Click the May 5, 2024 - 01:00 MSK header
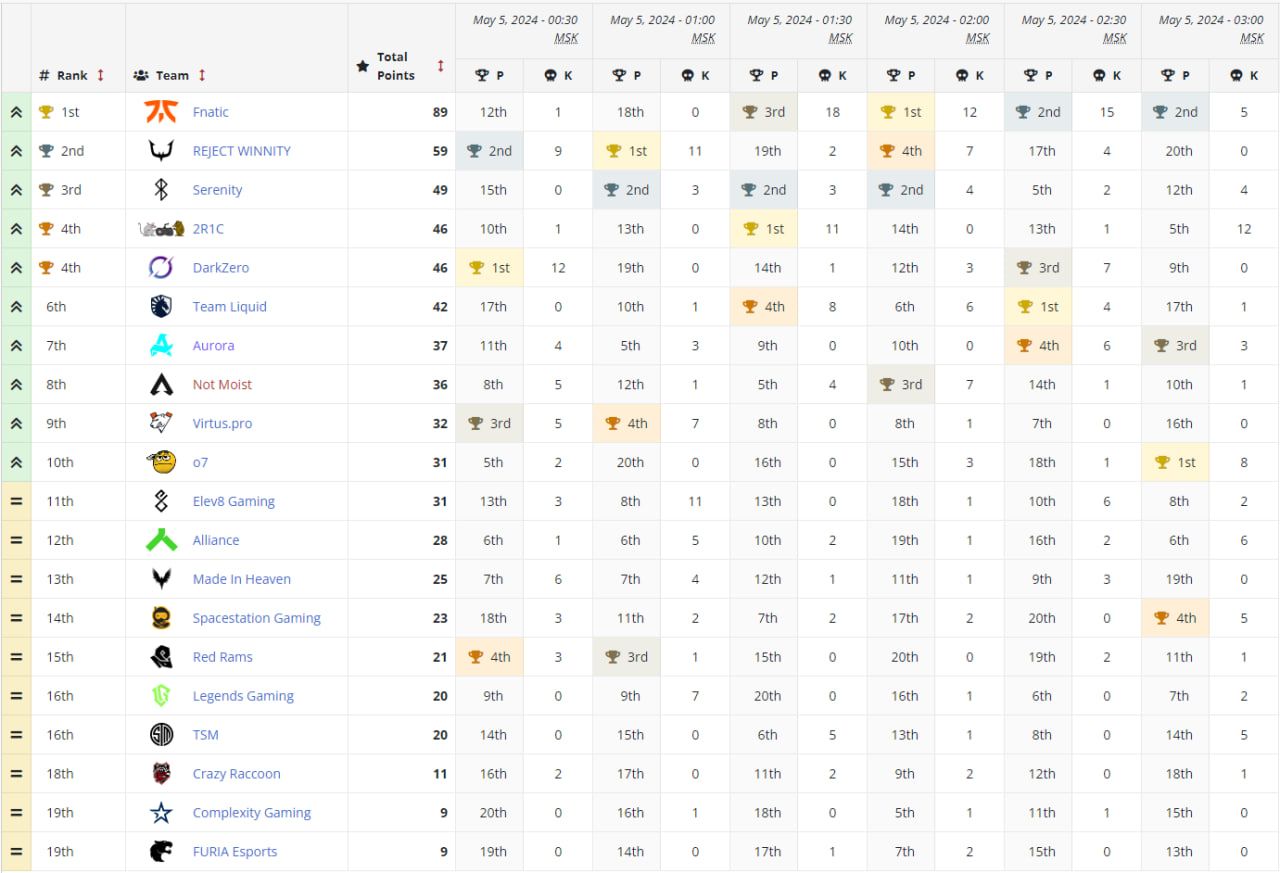The height and width of the screenshot is (873, 1280). (661, 29)
